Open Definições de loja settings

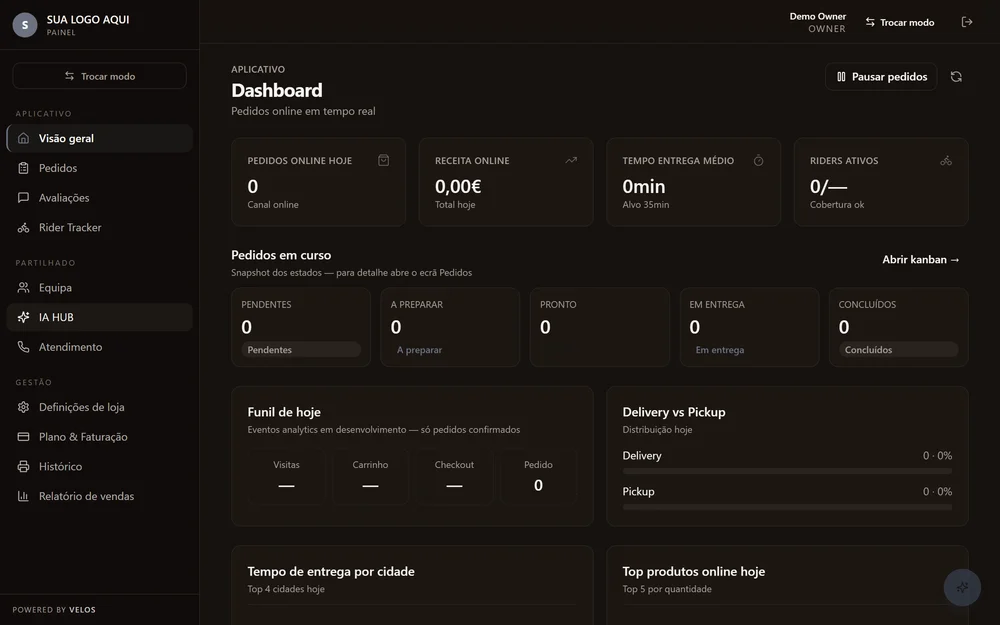[99, 407]
